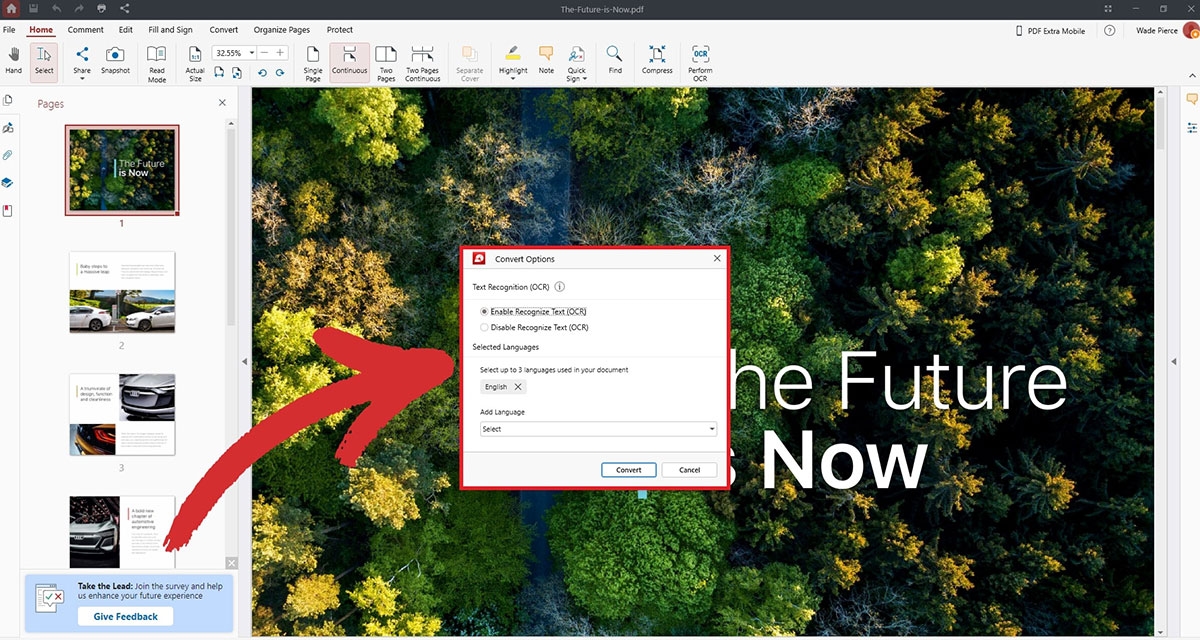Close the Pages panel
This screenshot has height=640, width=1200.
(x=222, y=103)
